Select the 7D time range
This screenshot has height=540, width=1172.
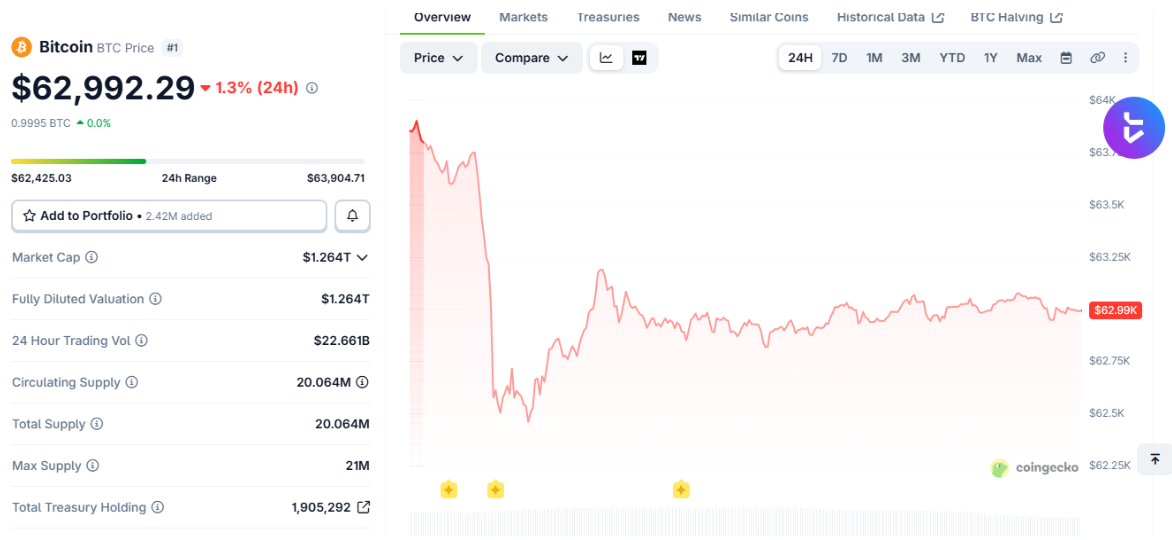[839, 58]
